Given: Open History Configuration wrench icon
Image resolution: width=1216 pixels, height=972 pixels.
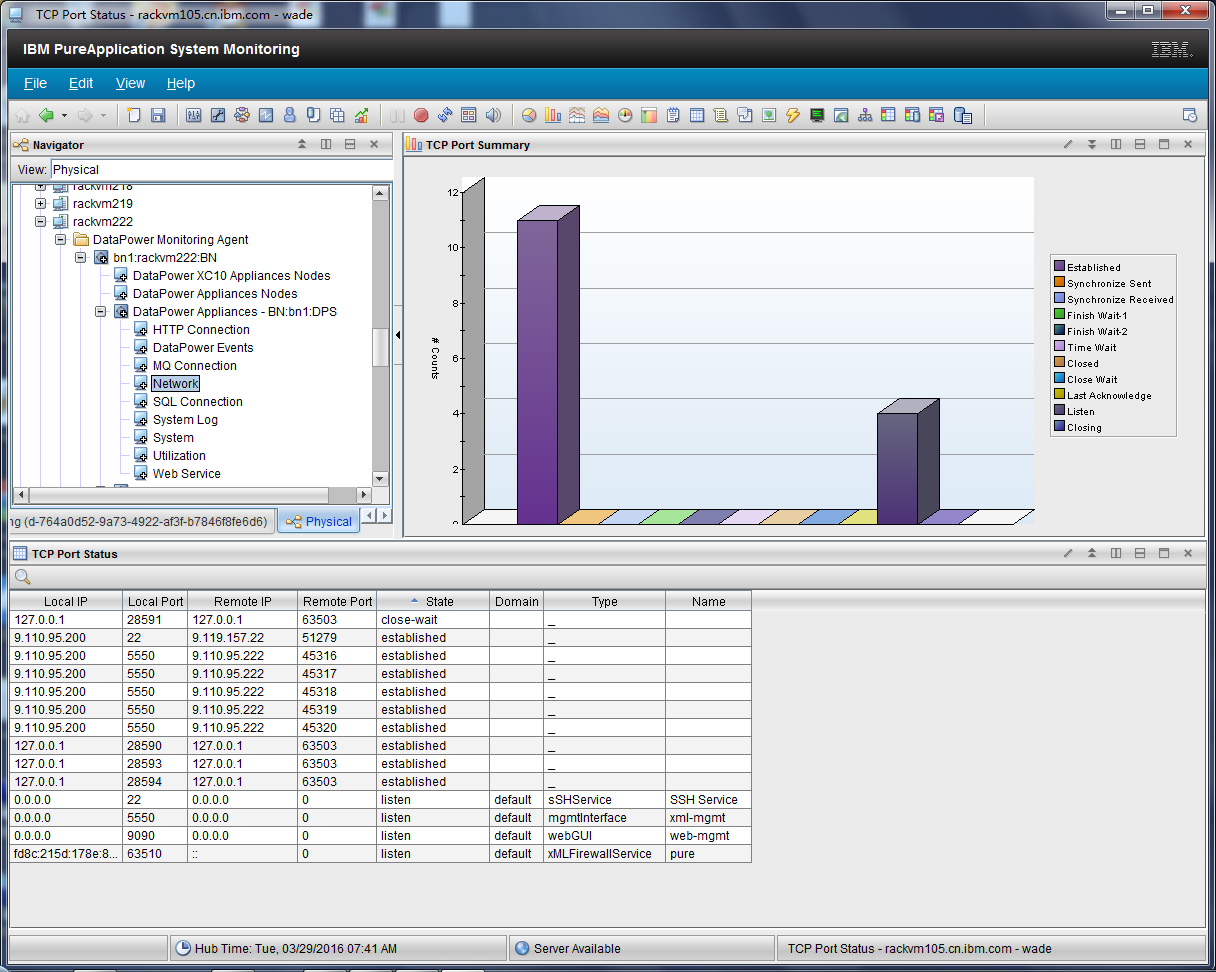Looking at the screenshot, I should 217,115.
